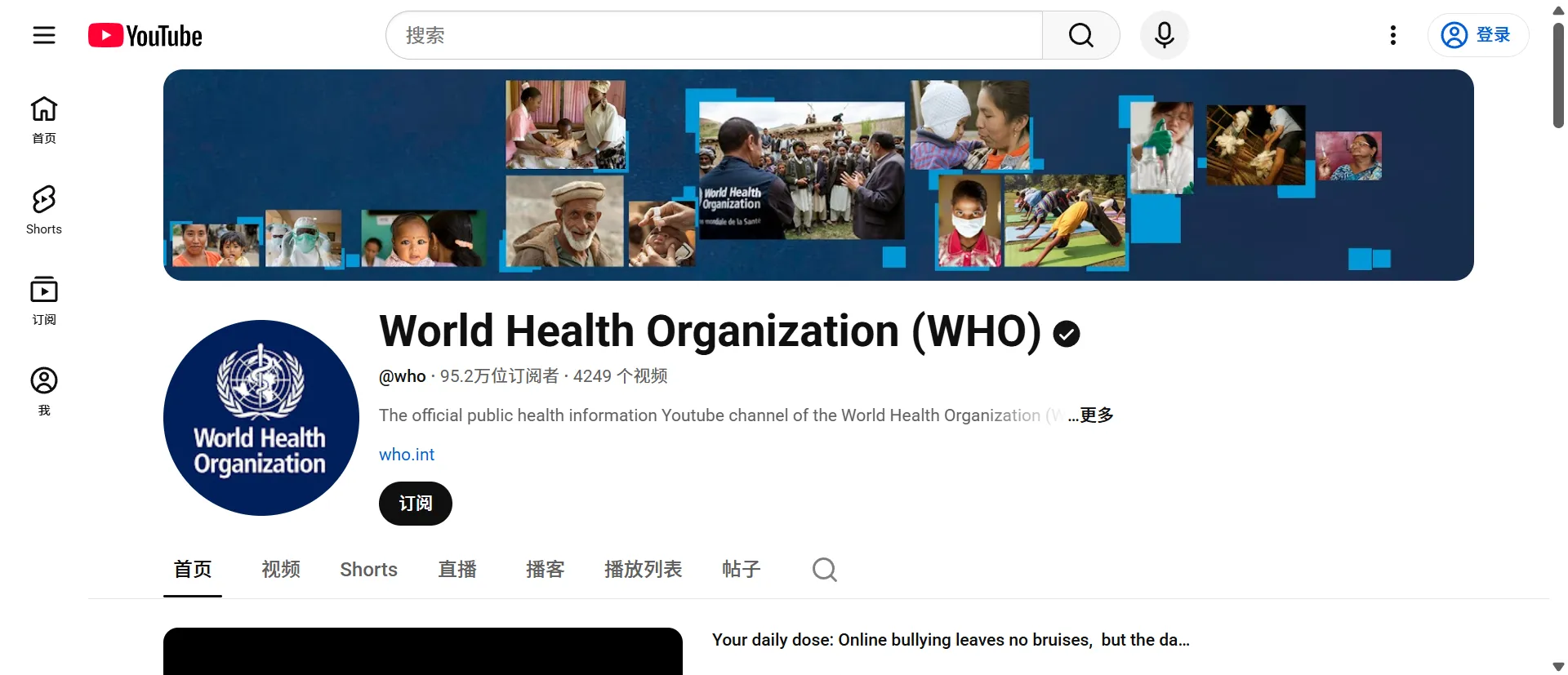Go to Home in sidebar
The height and width of the screenshot is (675, 1568).
point(44,119)
